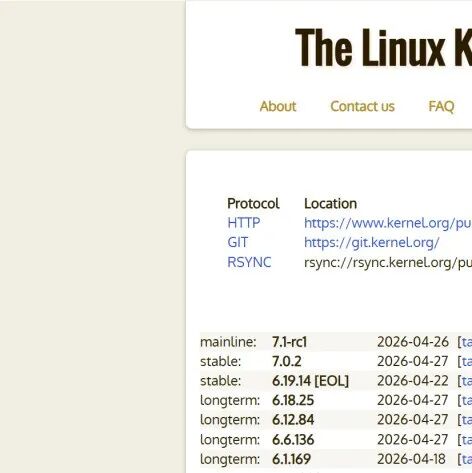Click longterm: label for 6.18.25

[230, 400]
